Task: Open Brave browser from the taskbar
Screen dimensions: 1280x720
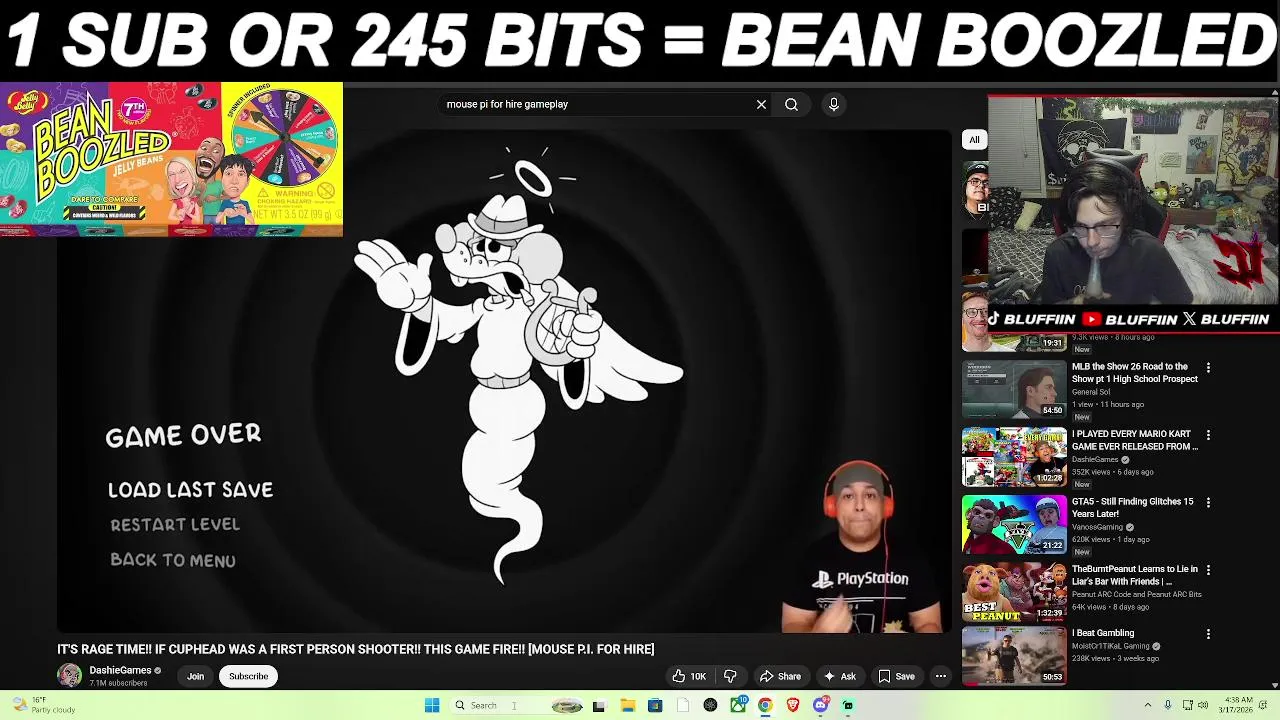Action: coord(793,706)
